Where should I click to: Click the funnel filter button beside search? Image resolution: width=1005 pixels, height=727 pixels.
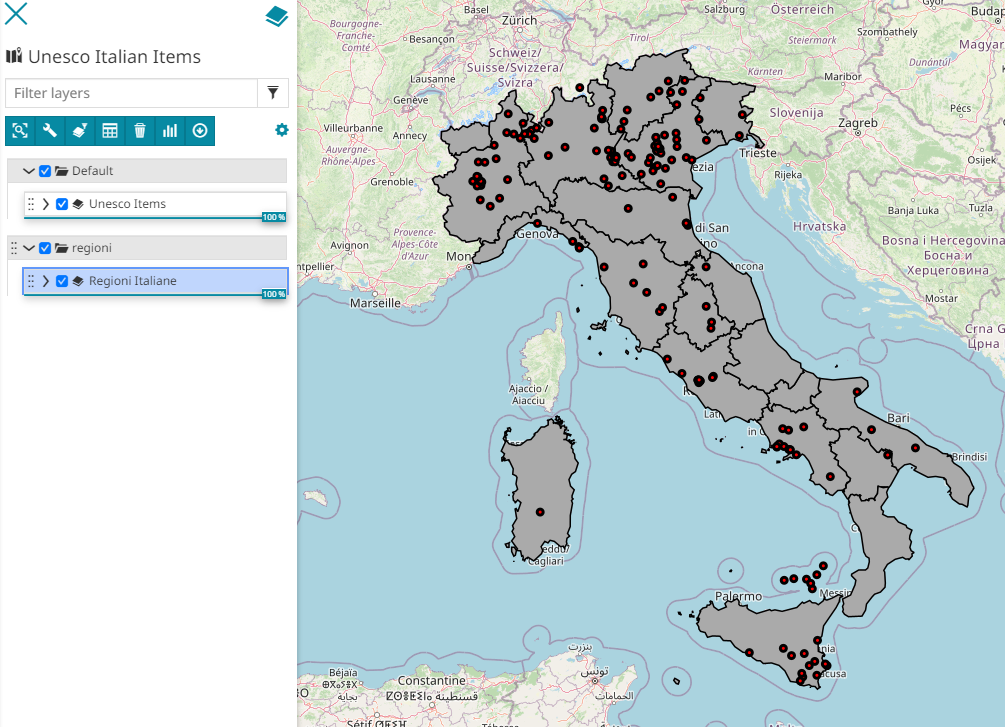click(273, 93)
